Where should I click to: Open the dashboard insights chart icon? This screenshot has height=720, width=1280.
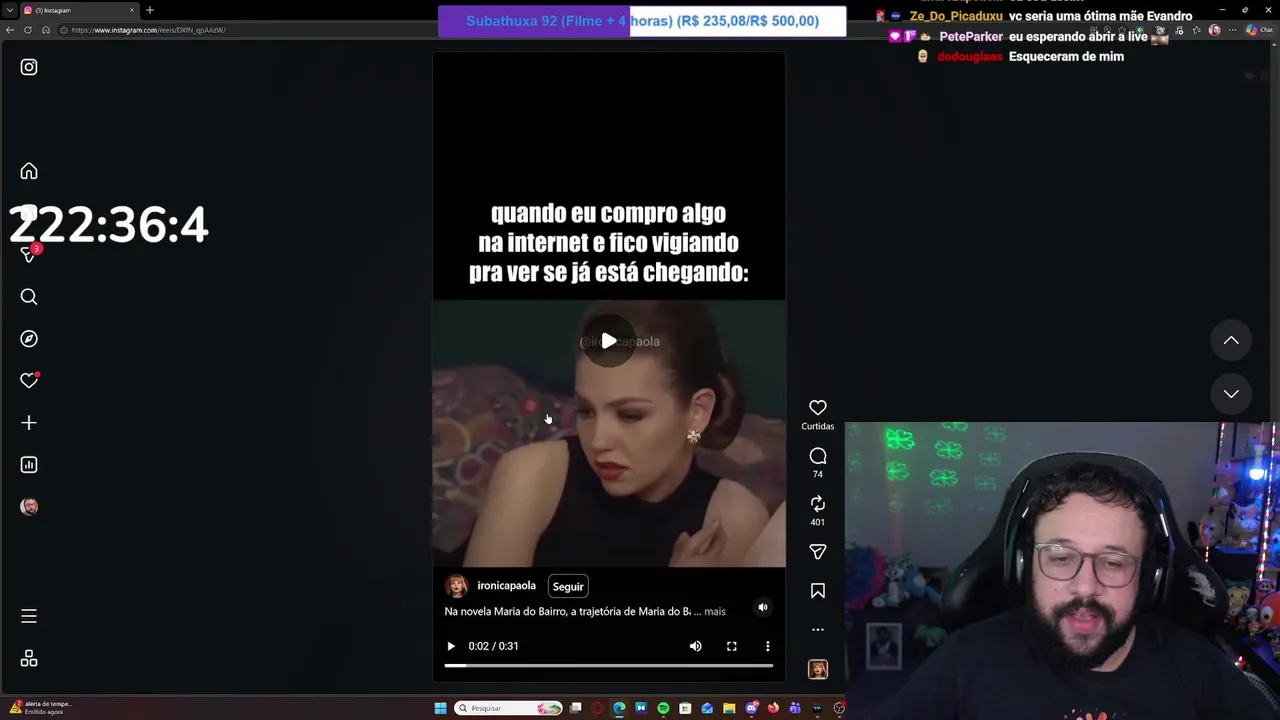click(29, 465)
